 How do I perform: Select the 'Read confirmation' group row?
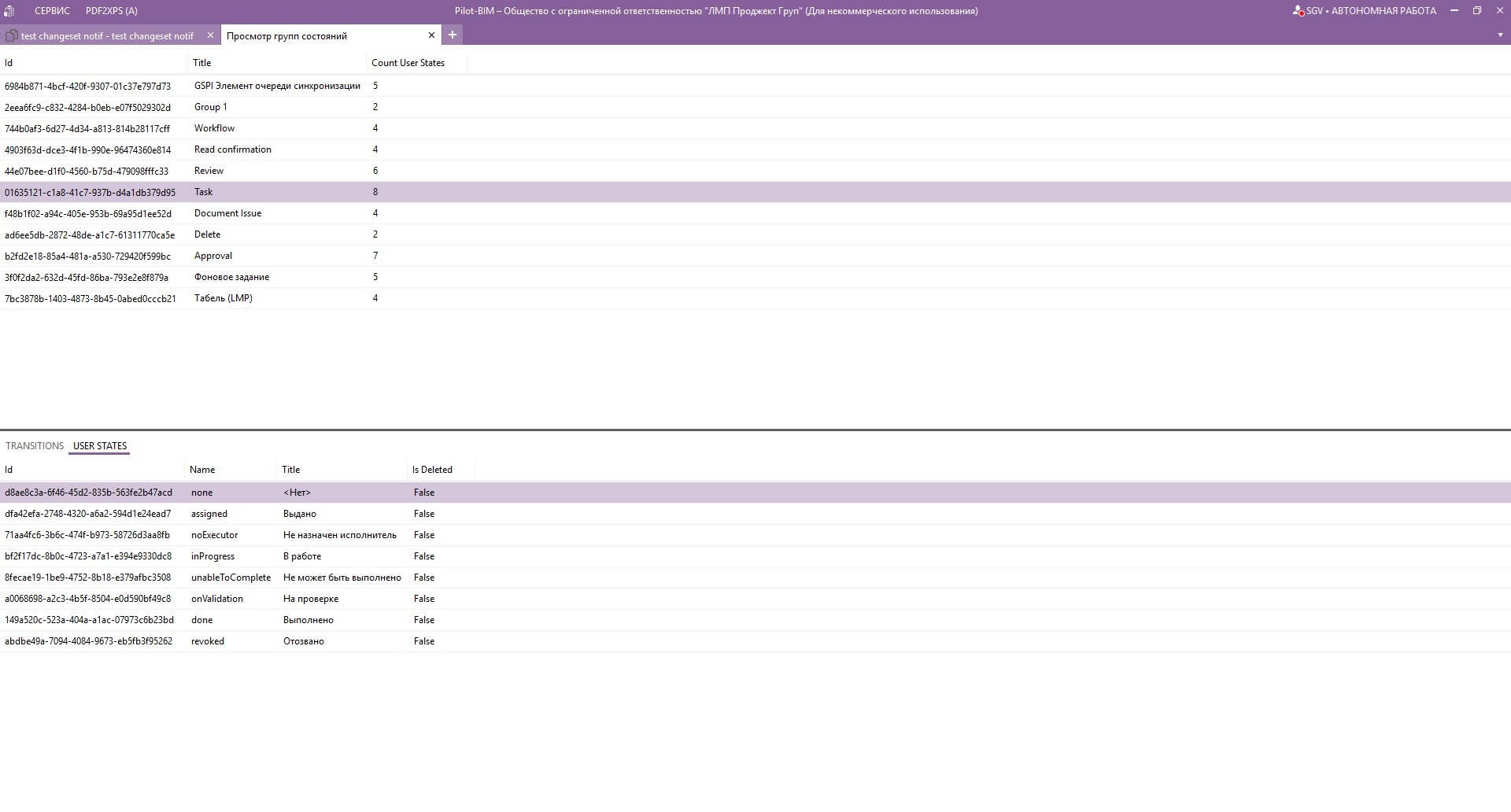pyautogui.click(x=232, y=149)
